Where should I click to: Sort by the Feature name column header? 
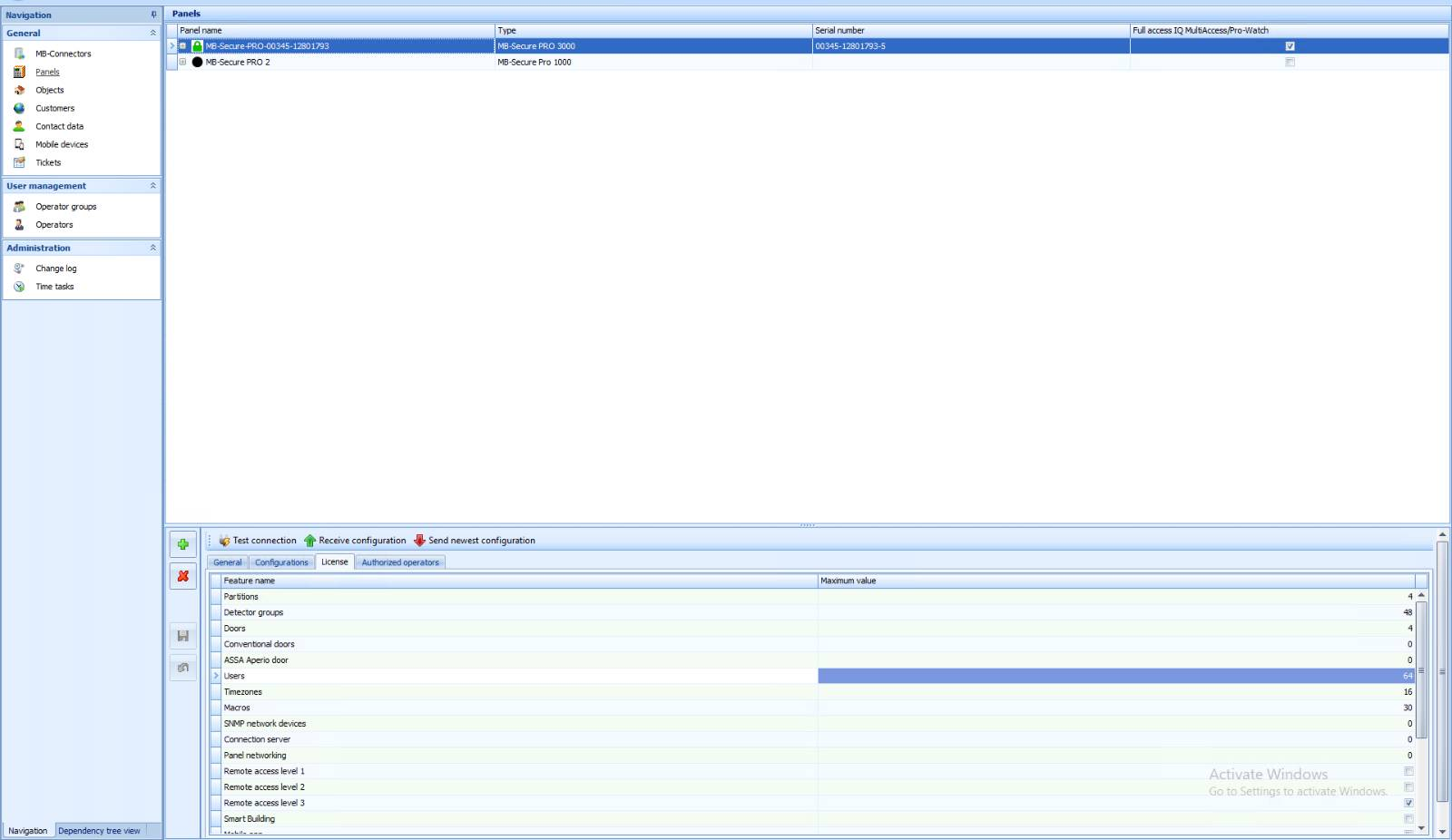tap(519, 581)
